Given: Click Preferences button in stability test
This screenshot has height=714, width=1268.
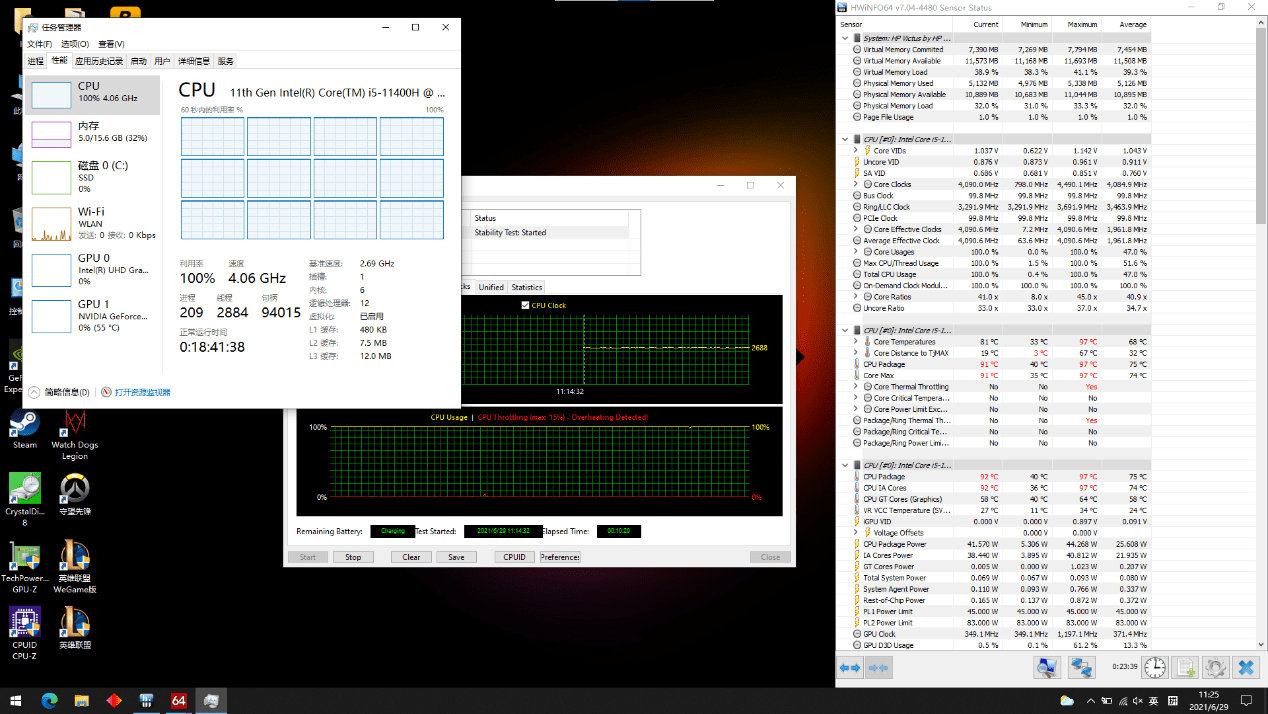Looking at the screenshot, I should (x=560, y=557).
